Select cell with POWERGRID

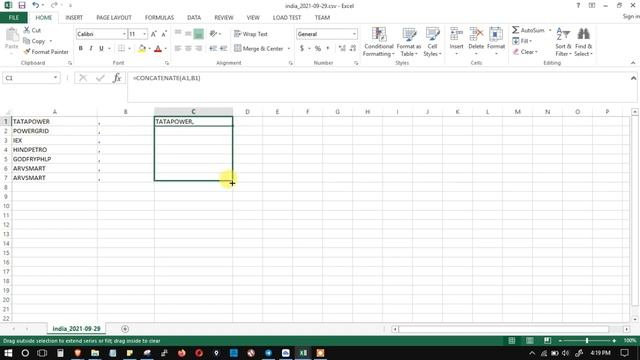pyautogui.click(x=54, y=131)
